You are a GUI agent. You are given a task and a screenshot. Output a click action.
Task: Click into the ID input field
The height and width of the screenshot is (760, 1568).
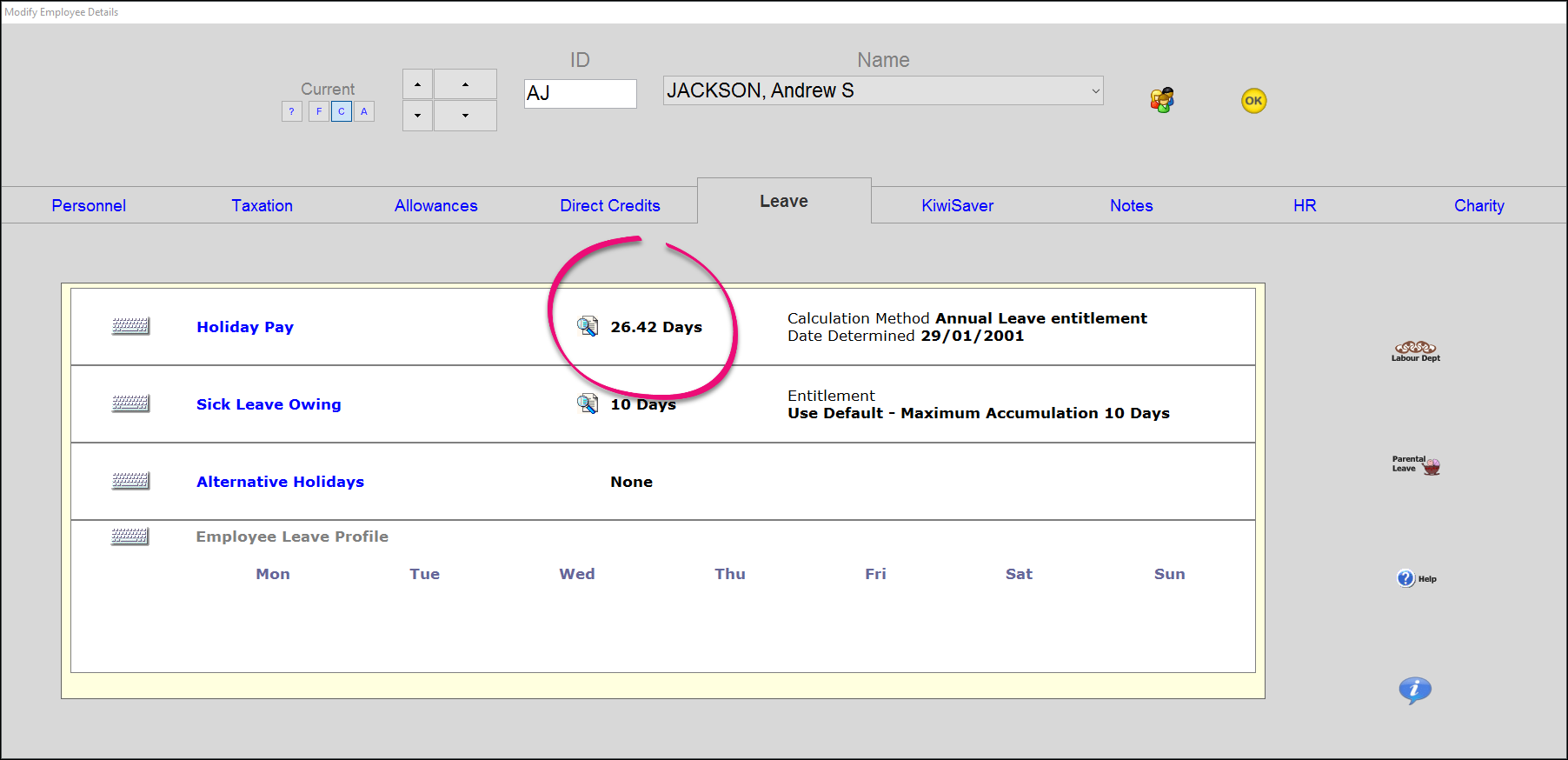click(581, 94)
